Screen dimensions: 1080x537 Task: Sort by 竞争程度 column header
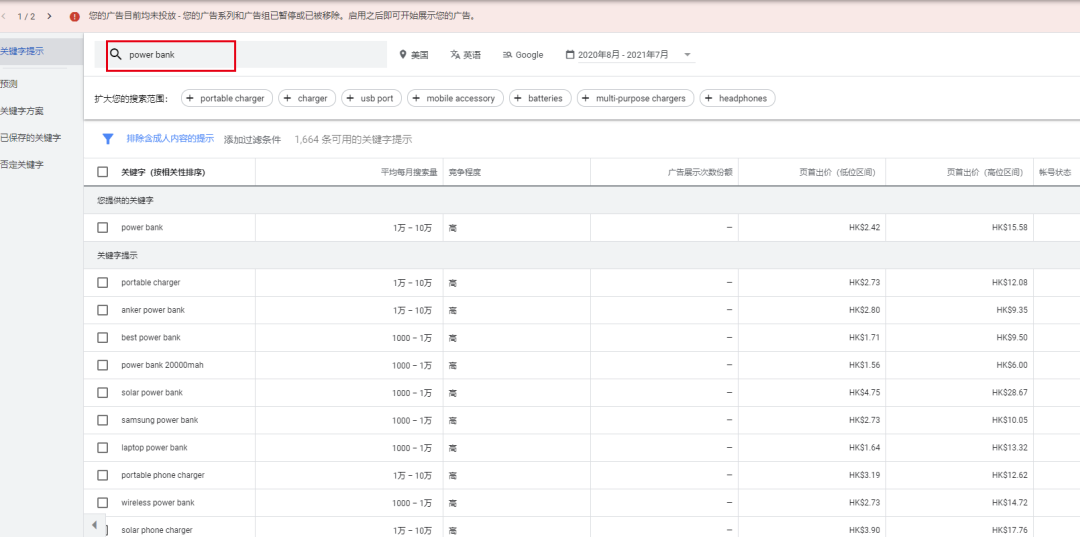465,172
